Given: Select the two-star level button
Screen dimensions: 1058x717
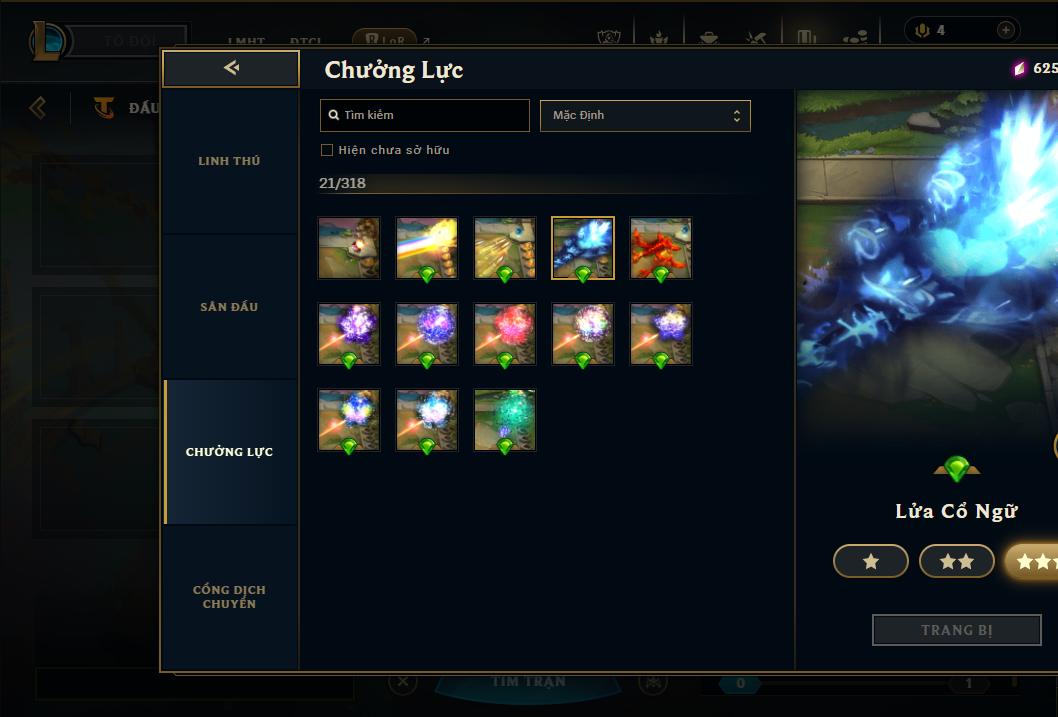Looking at the screenshot, I should click(956, 561).
